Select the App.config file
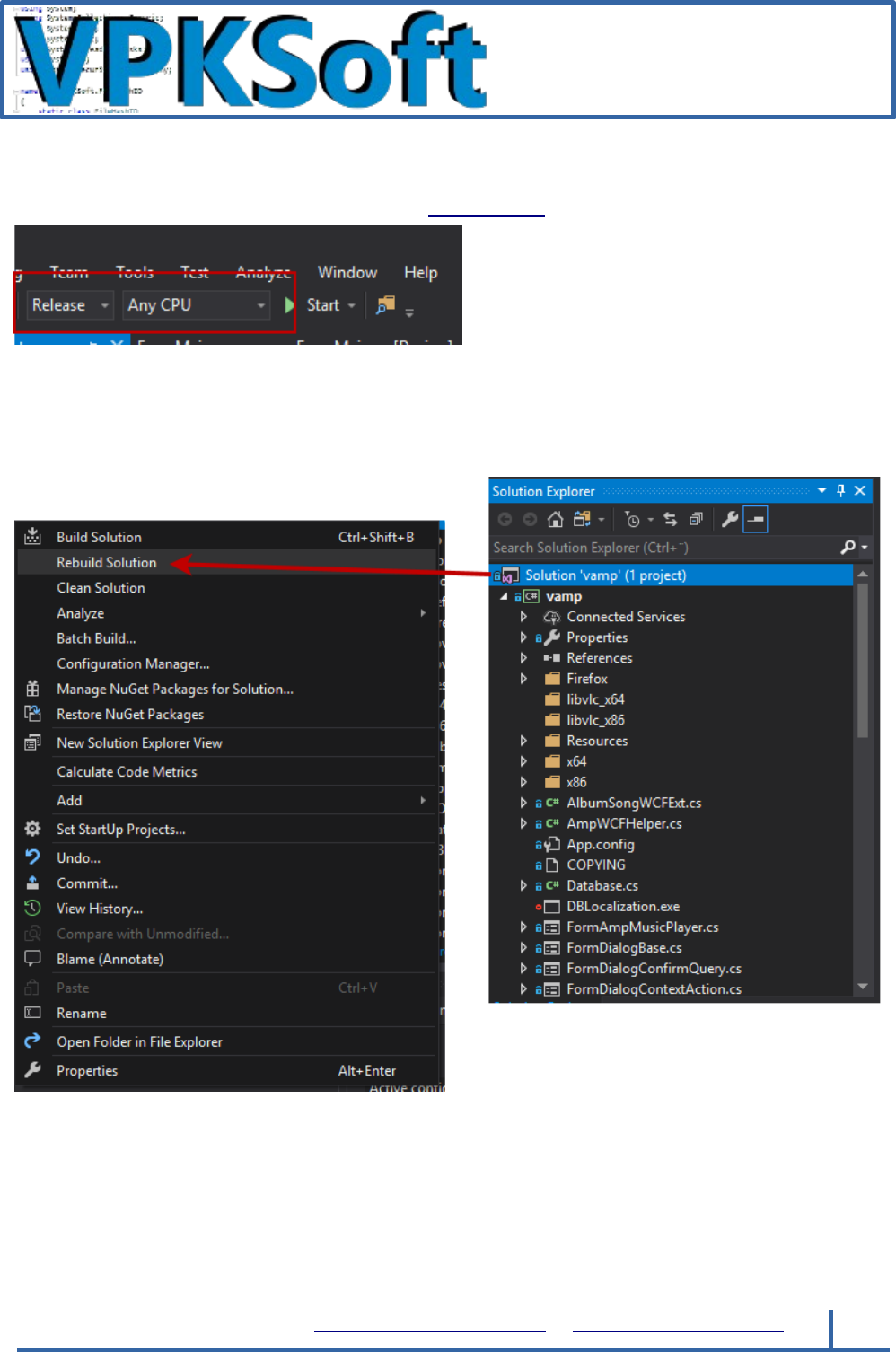Viewport: 896px width, 1353px height. (600, 844)
